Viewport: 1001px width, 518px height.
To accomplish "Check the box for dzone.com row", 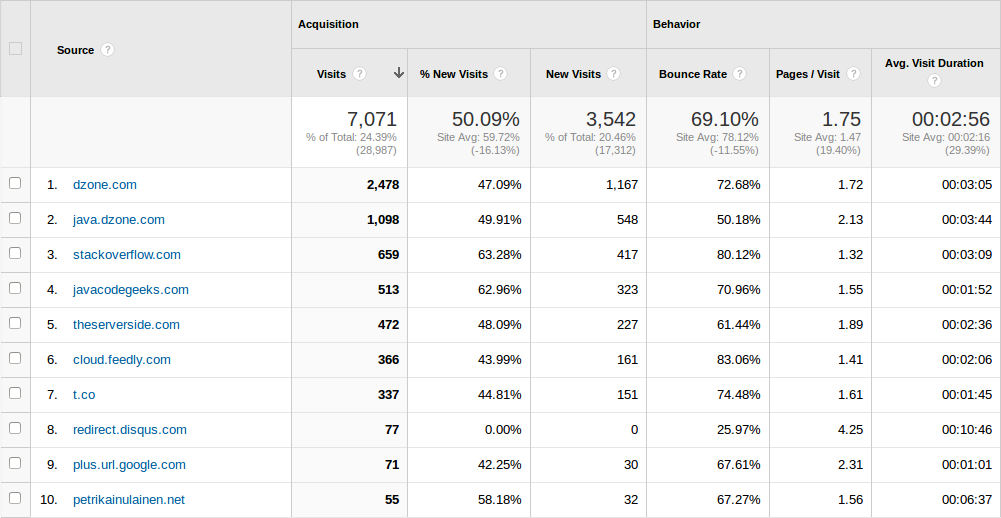I will (15, 183).
